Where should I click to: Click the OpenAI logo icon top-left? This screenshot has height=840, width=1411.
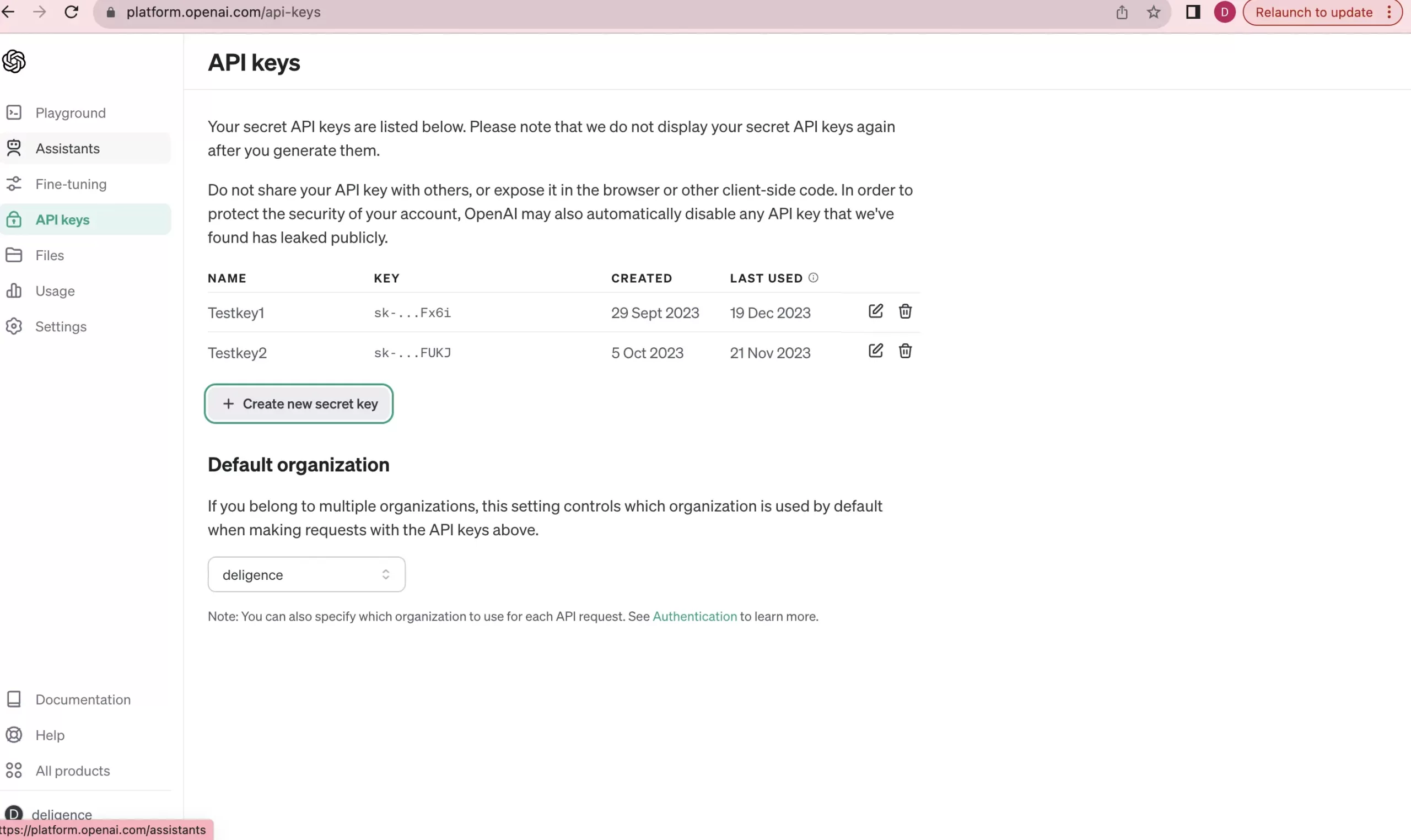pos(14,62)
